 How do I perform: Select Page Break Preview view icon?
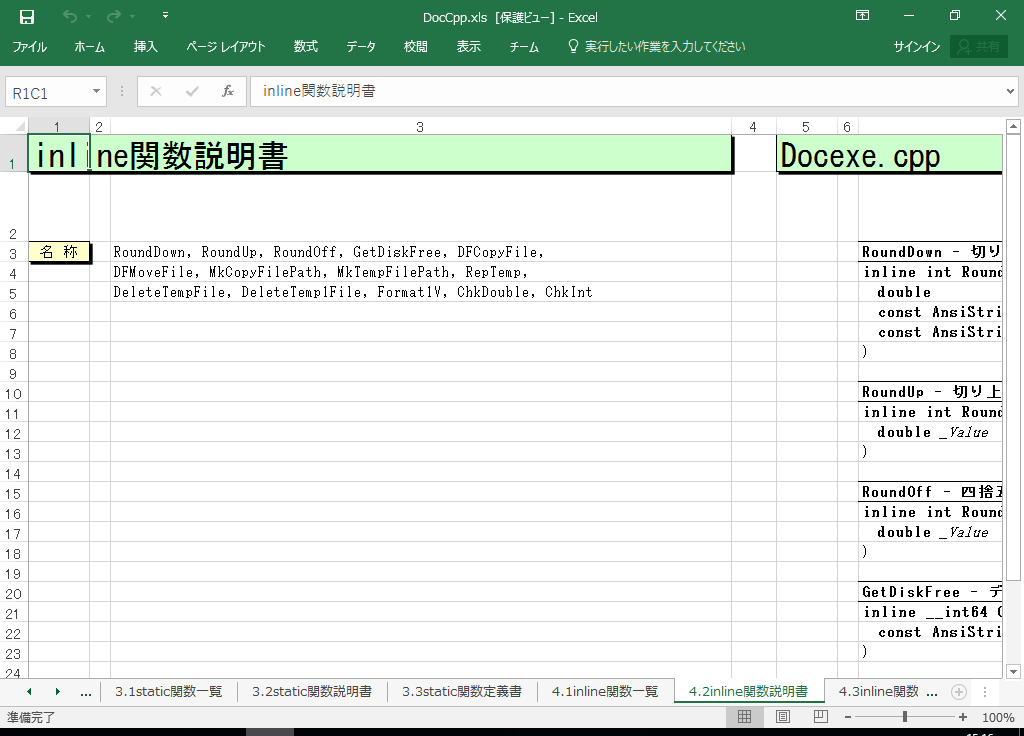point(820,717)
